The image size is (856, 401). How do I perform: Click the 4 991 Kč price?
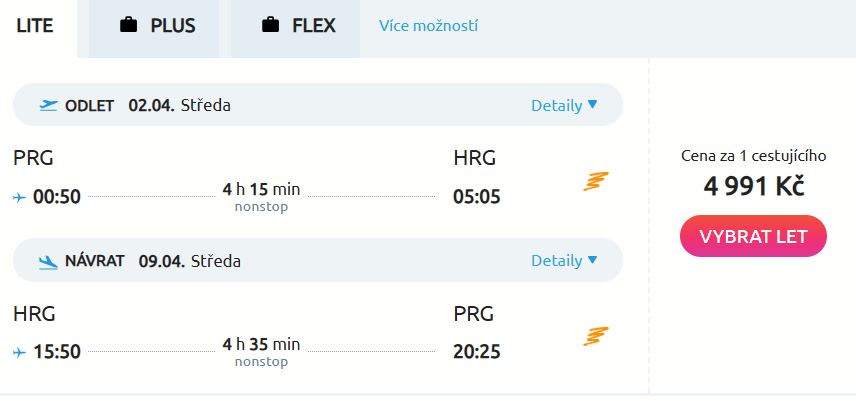(x=753, y=186)
